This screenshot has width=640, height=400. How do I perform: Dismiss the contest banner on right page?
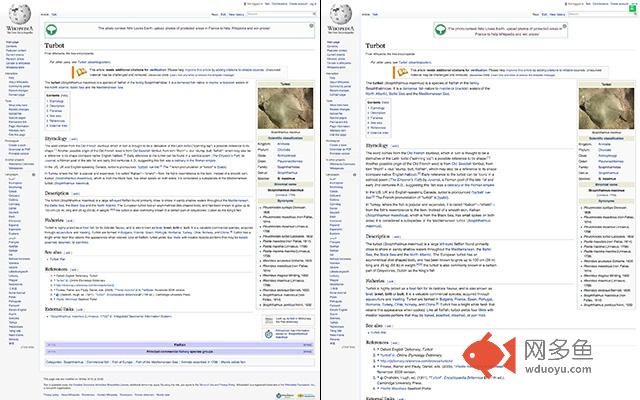click(x=565, y=26)
